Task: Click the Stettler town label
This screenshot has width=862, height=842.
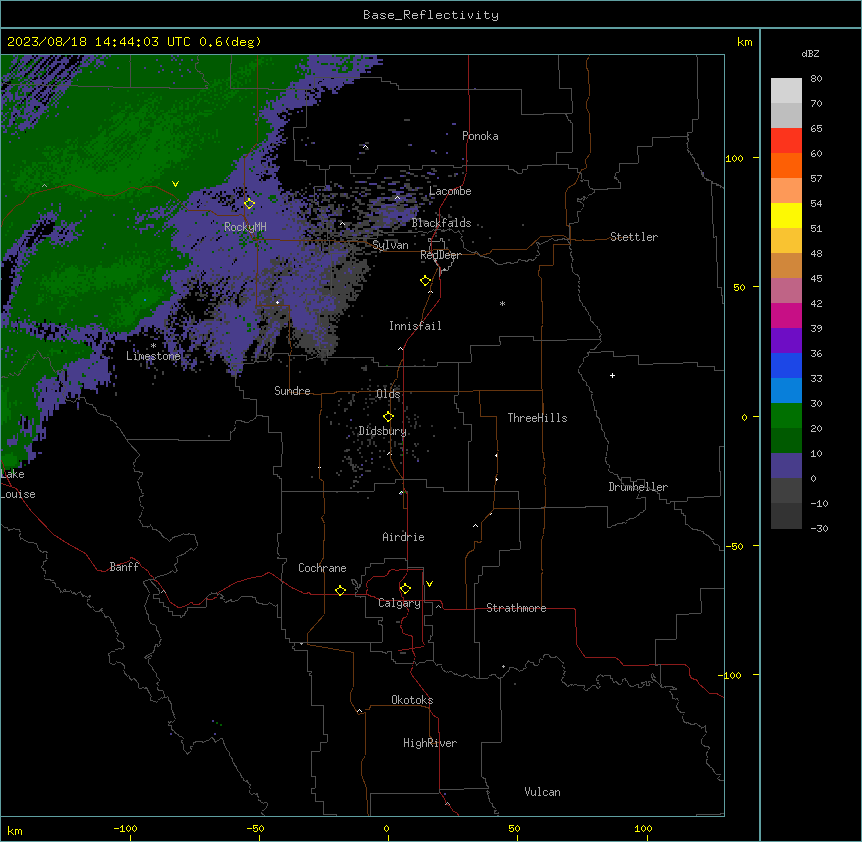Action: (x=634, y=237)
